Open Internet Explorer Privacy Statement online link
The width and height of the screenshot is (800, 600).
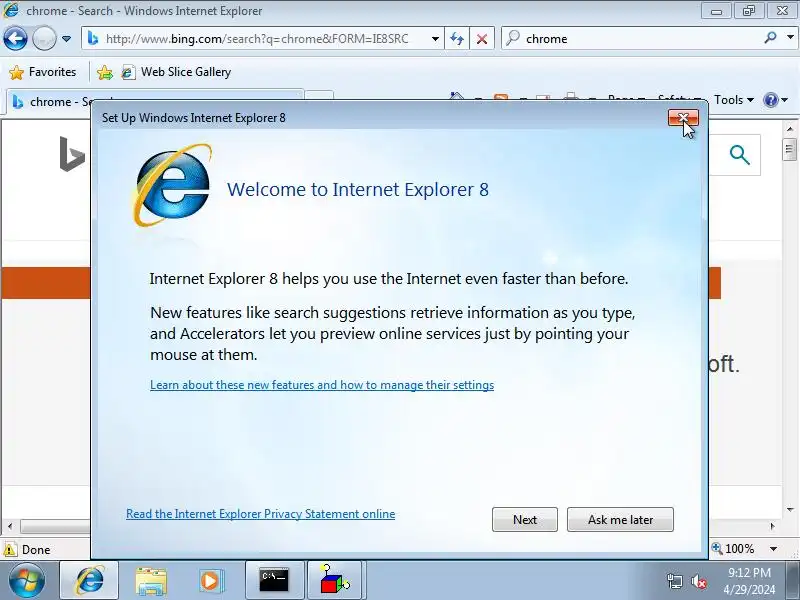point(260,514)
